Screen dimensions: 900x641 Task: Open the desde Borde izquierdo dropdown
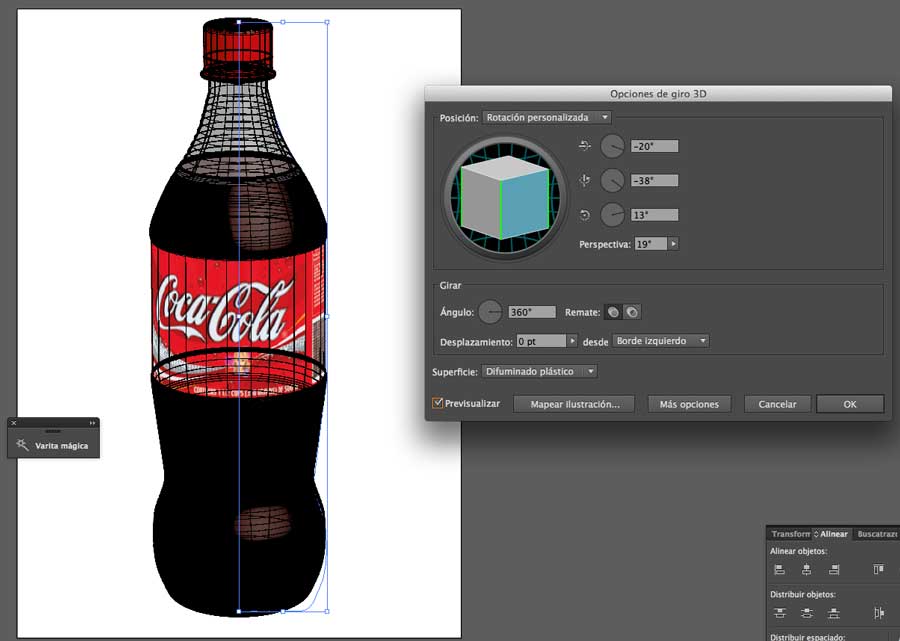click(x=661, y=341)
